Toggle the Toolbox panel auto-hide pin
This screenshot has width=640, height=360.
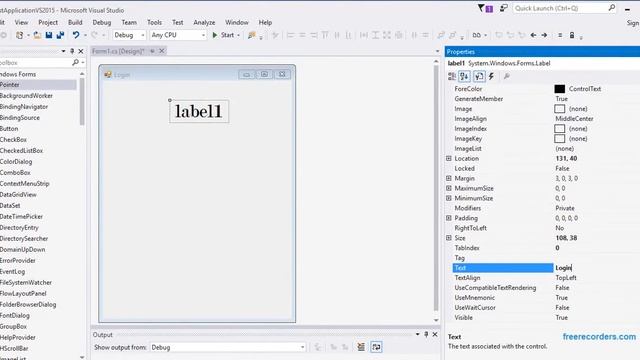point(72,51)
